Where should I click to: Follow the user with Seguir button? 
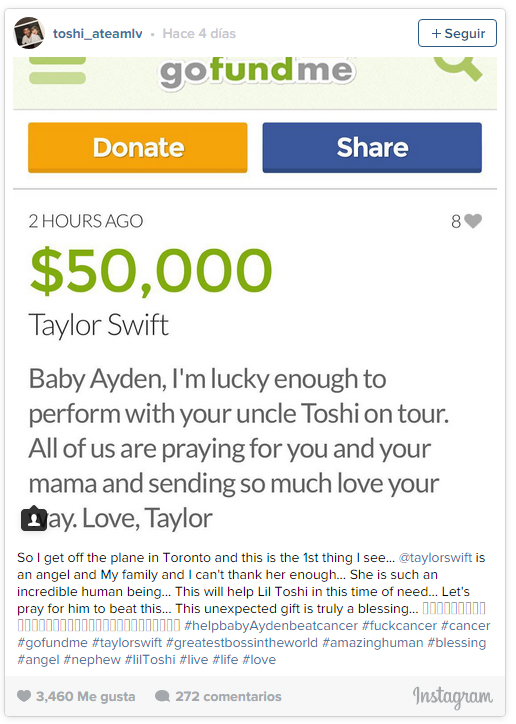pyautogui.click(x=457, y=33)
